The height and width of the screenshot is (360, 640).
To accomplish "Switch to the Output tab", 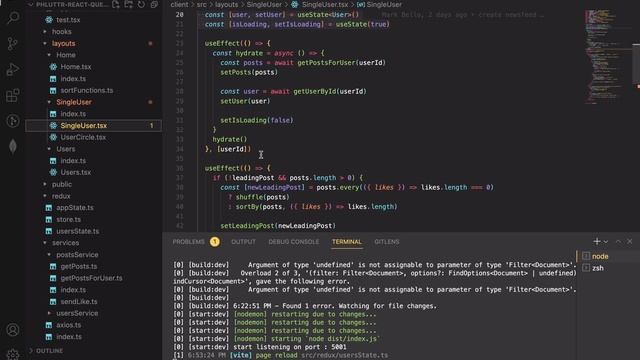I will coord(243,242).
